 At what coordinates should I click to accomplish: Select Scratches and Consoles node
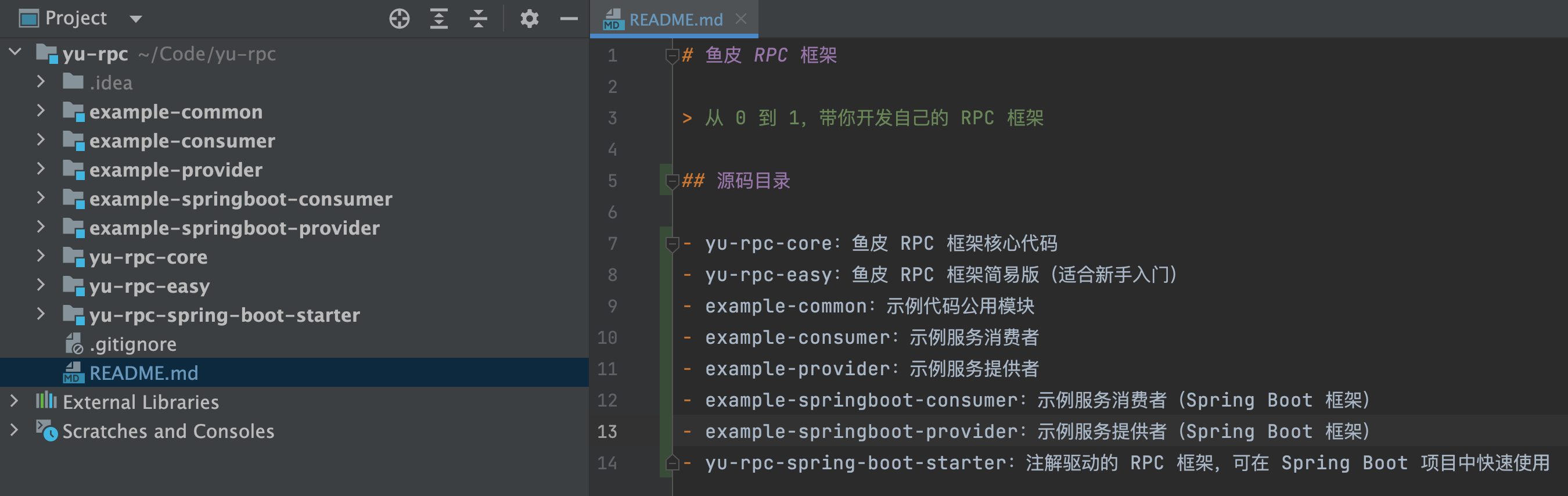click(168, 431)
